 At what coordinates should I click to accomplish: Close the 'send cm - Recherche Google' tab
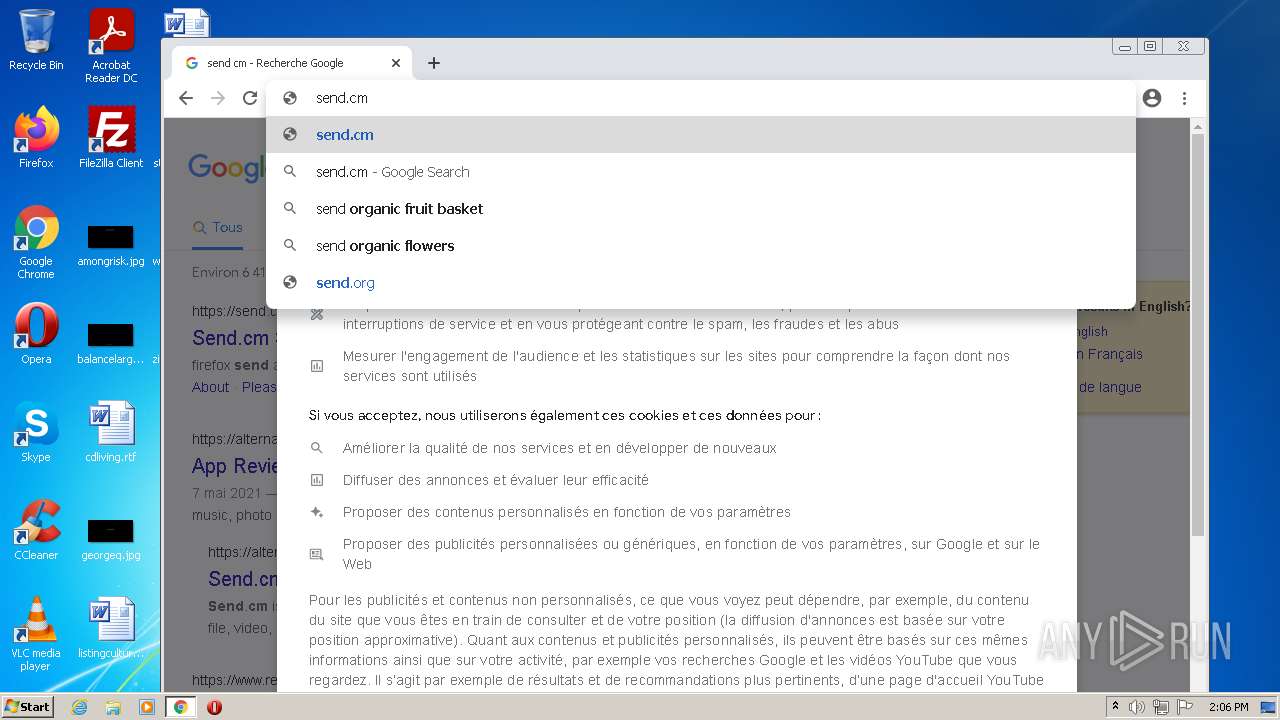point(396,63)
